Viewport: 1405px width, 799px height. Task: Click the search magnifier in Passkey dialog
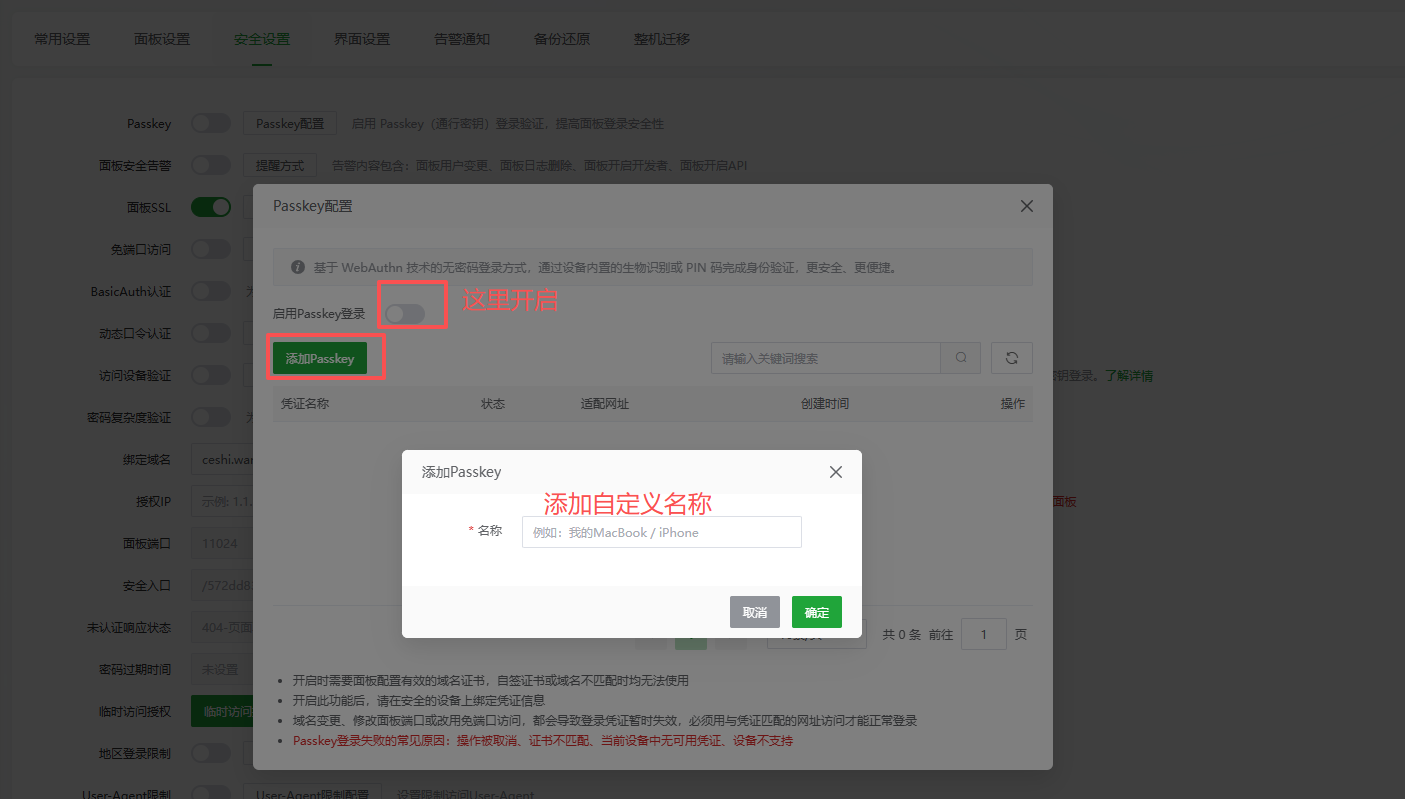960,358
